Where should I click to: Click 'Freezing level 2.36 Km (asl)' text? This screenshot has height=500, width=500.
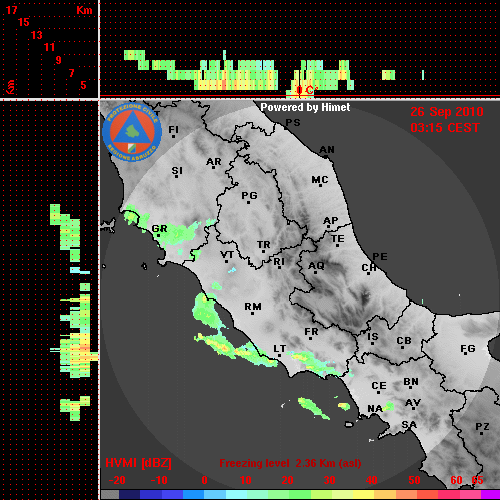[x=290, y=463]
